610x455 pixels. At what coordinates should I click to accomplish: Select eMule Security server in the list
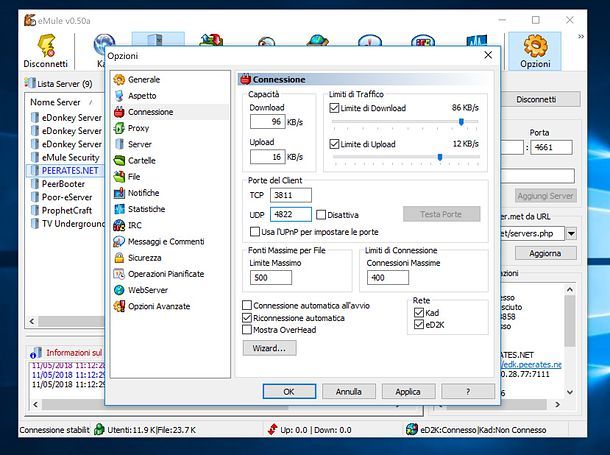pos(70,157)
